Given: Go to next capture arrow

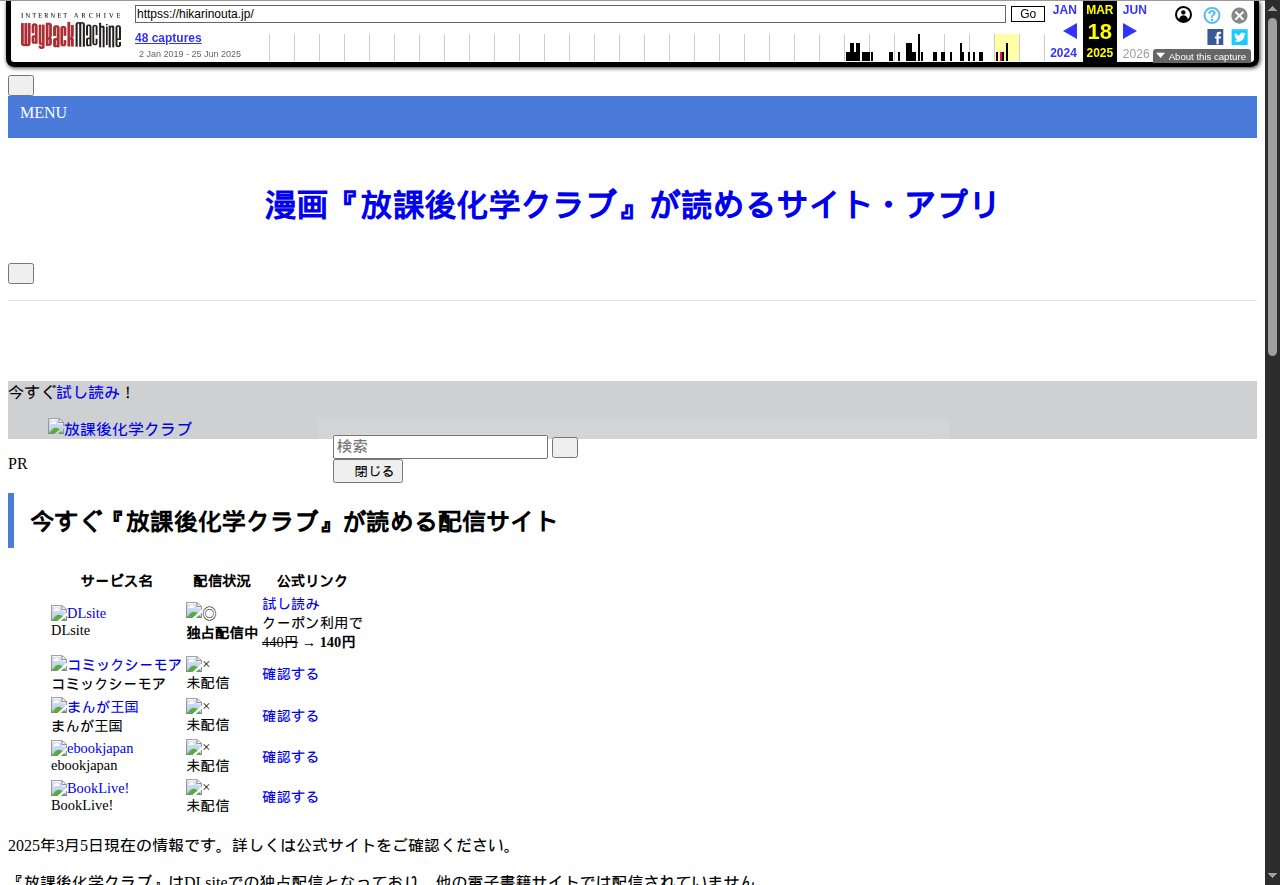Looking at the screenshot, I should (x=1130, y=31).
